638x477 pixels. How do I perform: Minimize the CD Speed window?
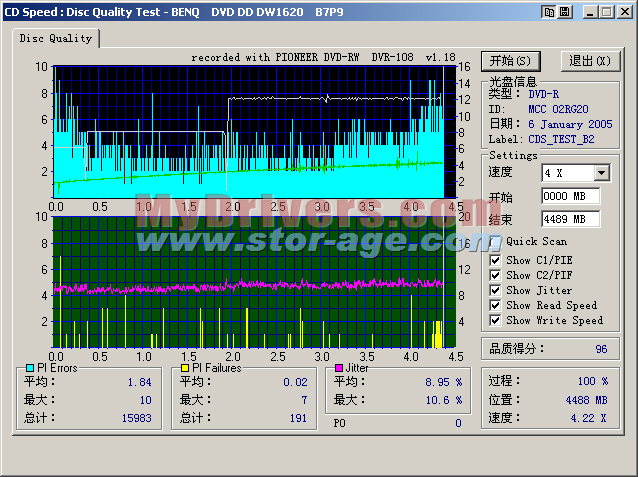click(x=591, y=12)
